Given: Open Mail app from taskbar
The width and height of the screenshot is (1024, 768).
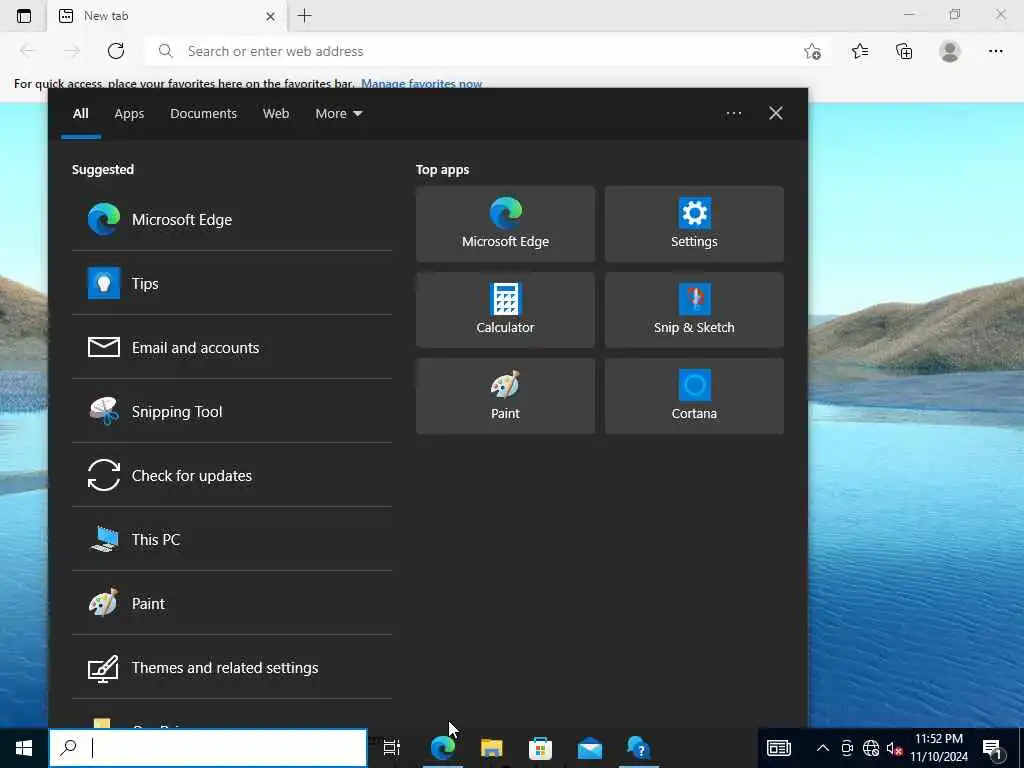Looking at the screenshot, I should point(590,748).
